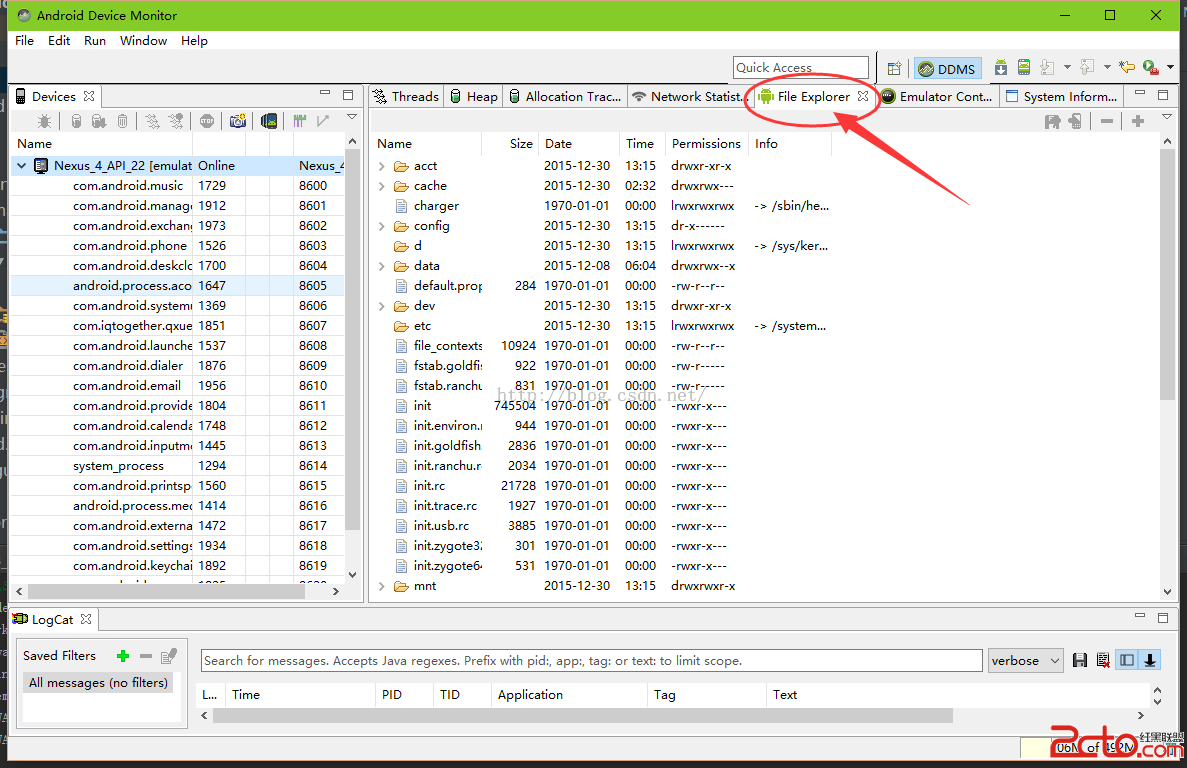The width and height of the screenshot is (1187, 768).
Task: Select the DDMS perspective button
Action: pyautogui.click(x=948, y=69)
